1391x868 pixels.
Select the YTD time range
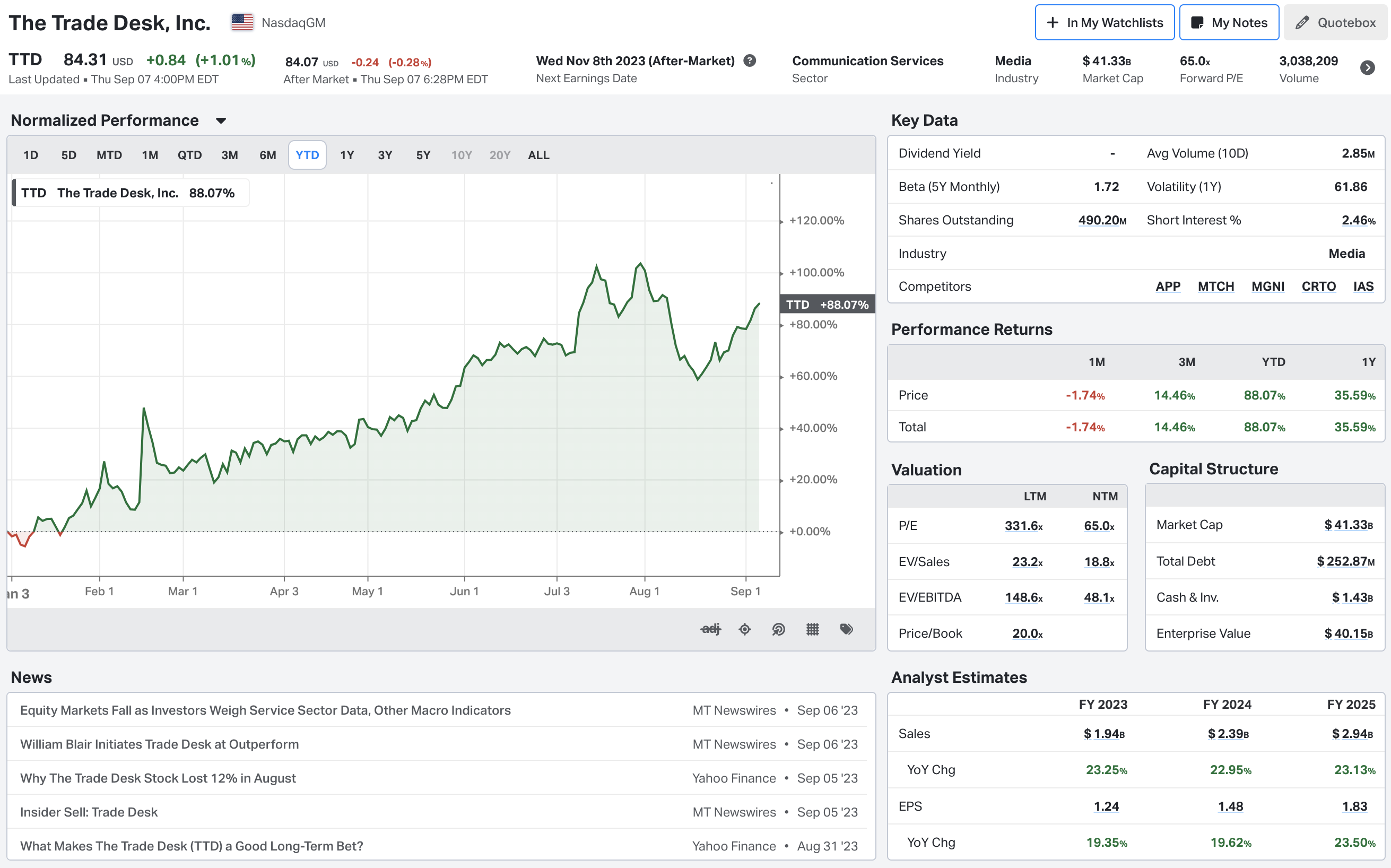[x=307, y=155]
